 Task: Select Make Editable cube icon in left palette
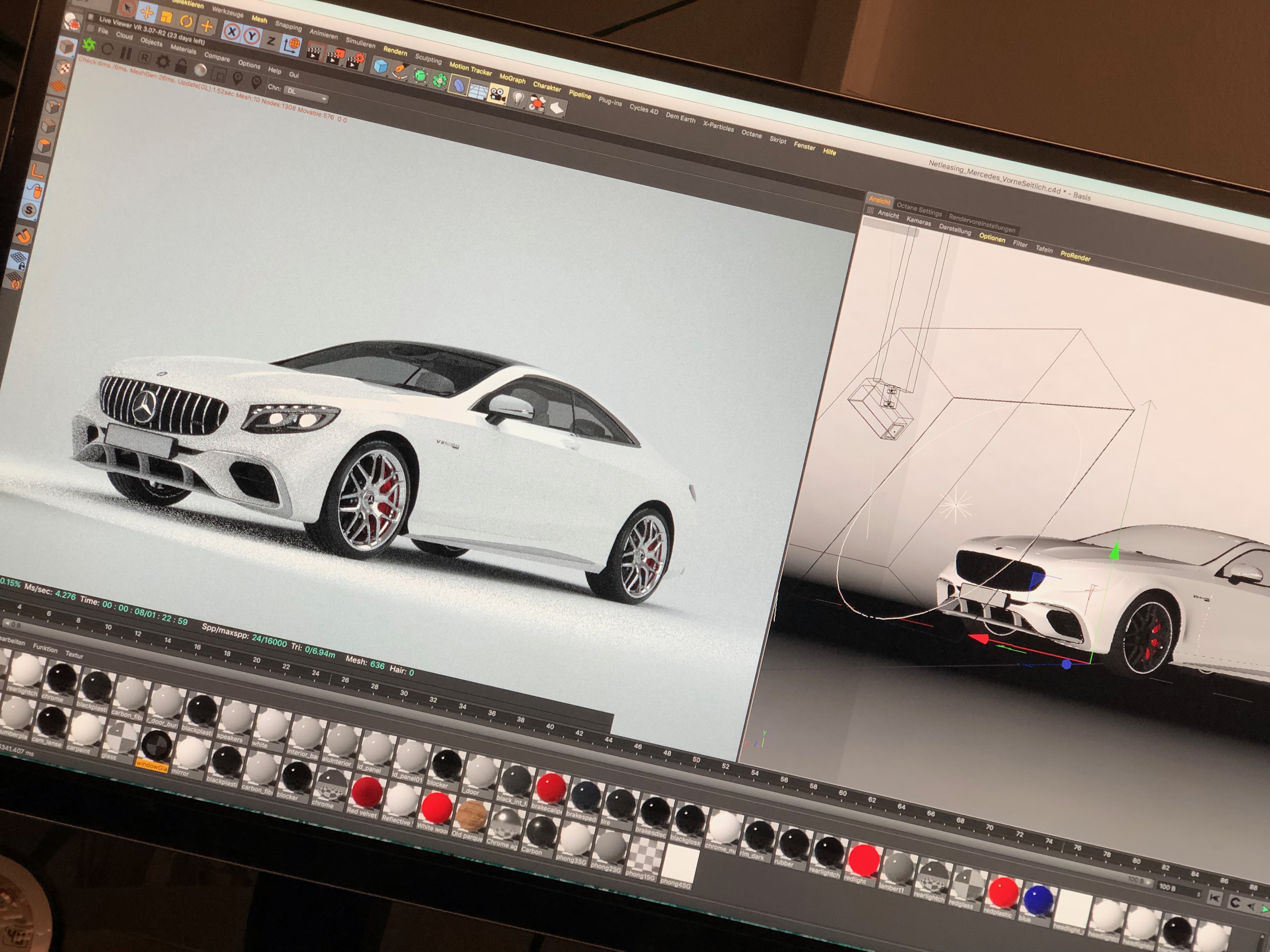[67, 47]
